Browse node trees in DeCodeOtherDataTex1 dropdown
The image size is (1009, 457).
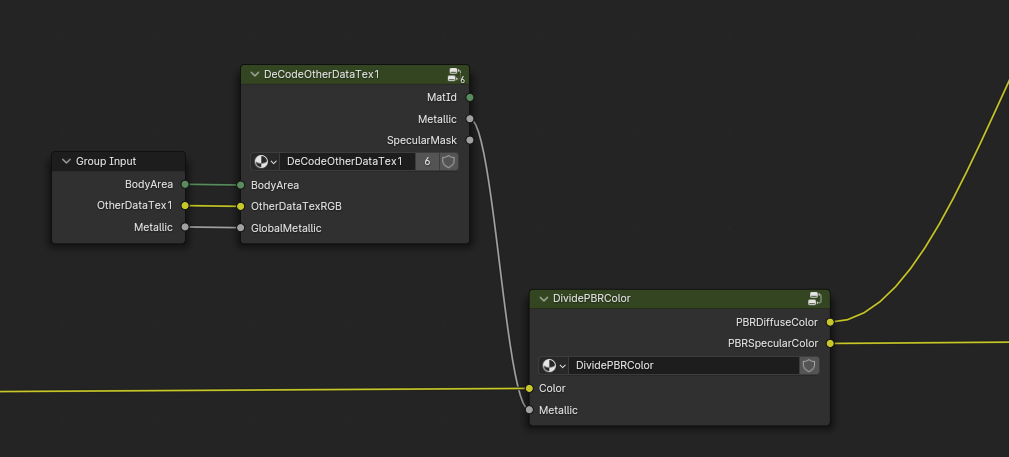click(265, 162)
